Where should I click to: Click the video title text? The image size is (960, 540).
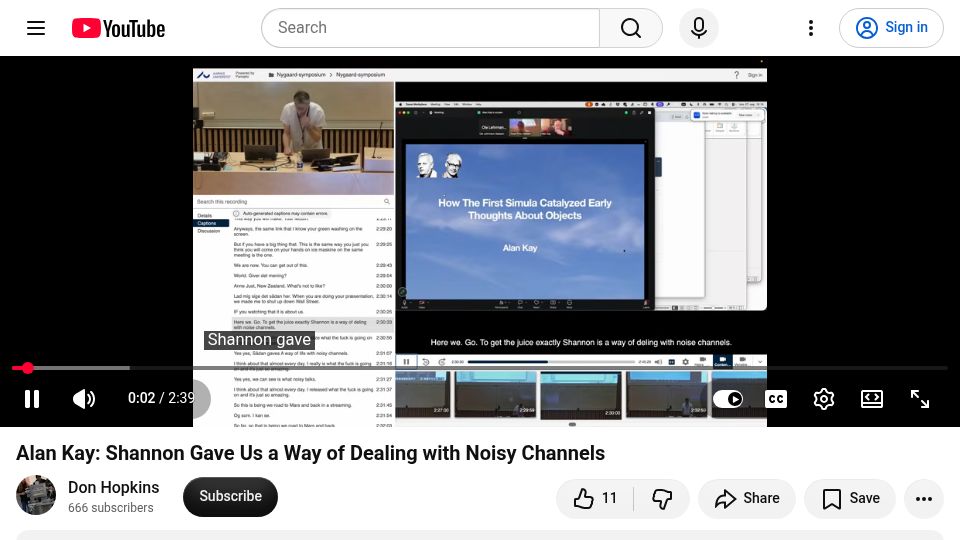click(310, 453)
